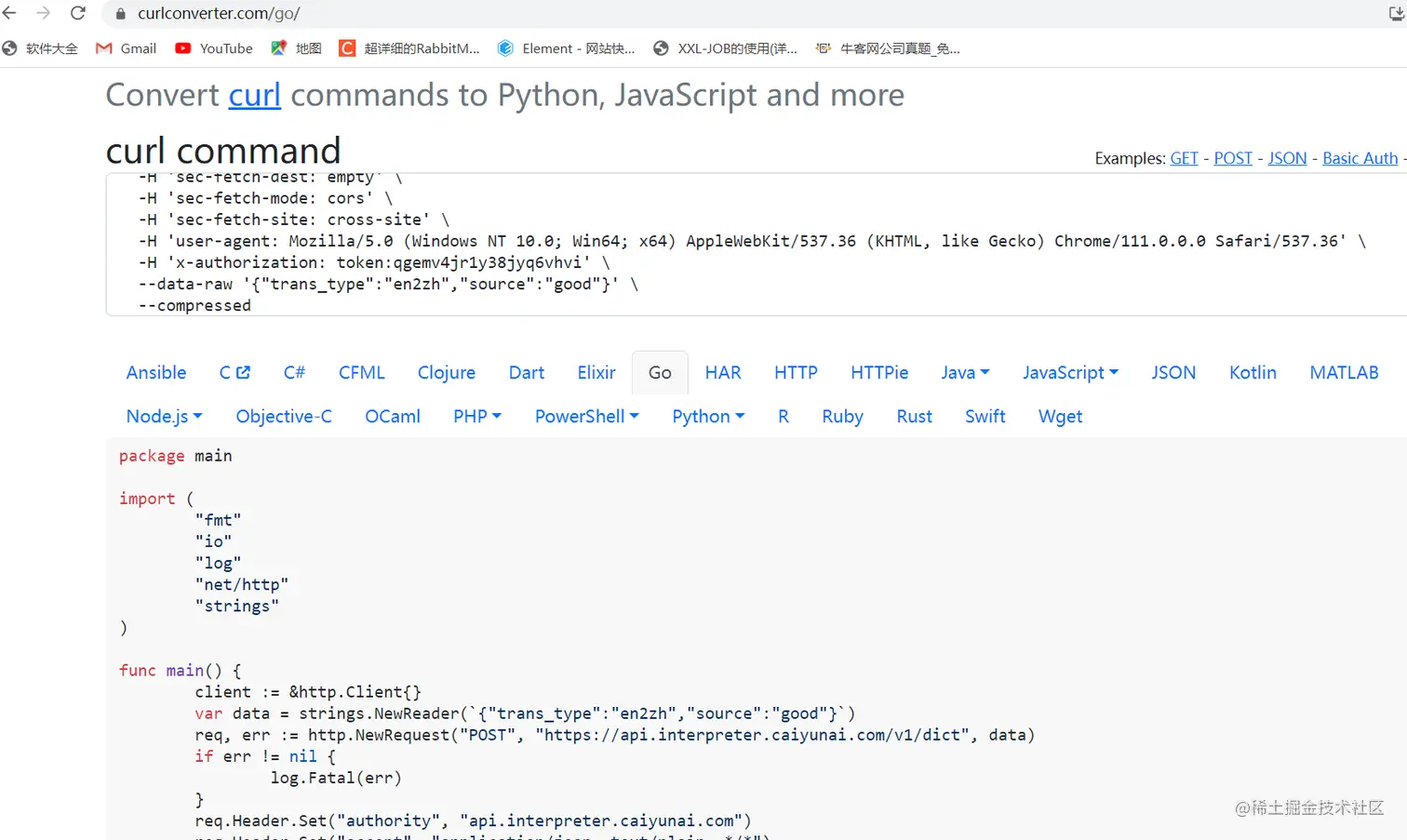
Task: Open the YouTube bookmark
Action: [x=213, y=48]
